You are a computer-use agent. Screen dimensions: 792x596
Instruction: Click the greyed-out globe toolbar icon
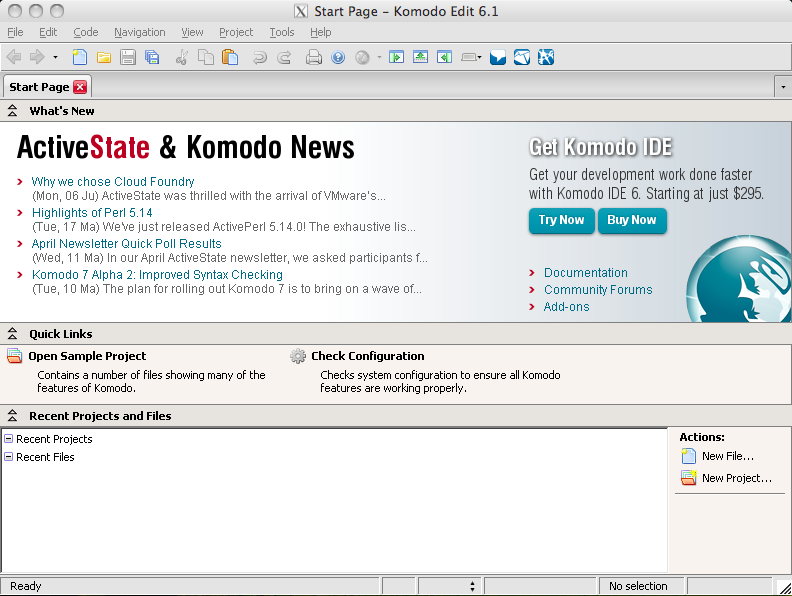click(x=362, y=58)
